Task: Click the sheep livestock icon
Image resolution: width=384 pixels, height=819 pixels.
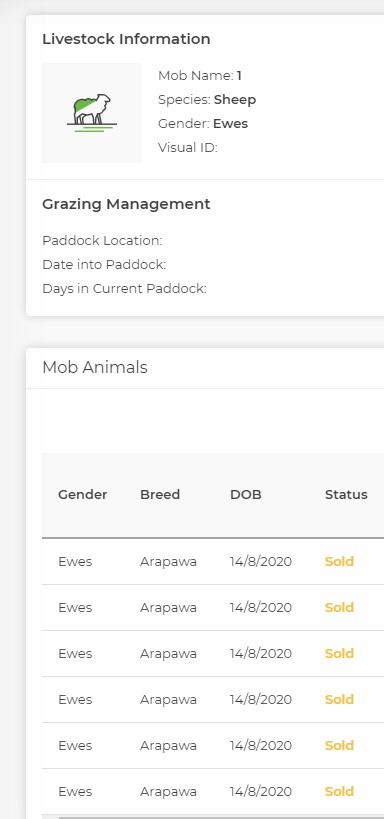Action: click(92, 113)
